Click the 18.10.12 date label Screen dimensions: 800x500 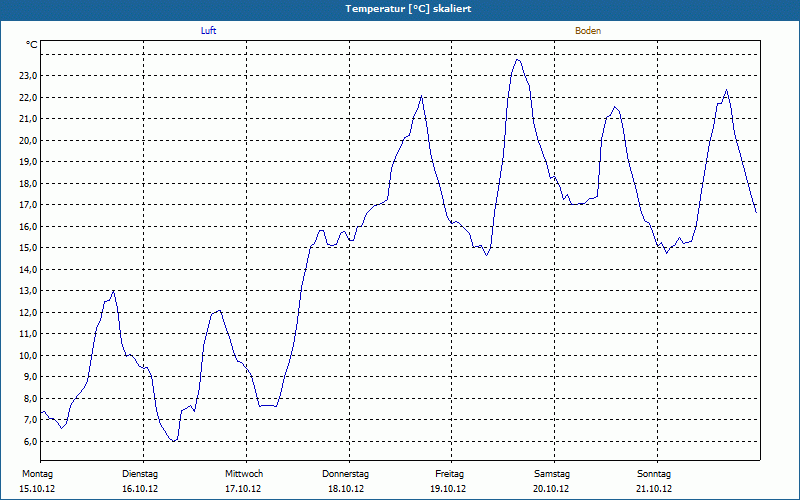346,489
